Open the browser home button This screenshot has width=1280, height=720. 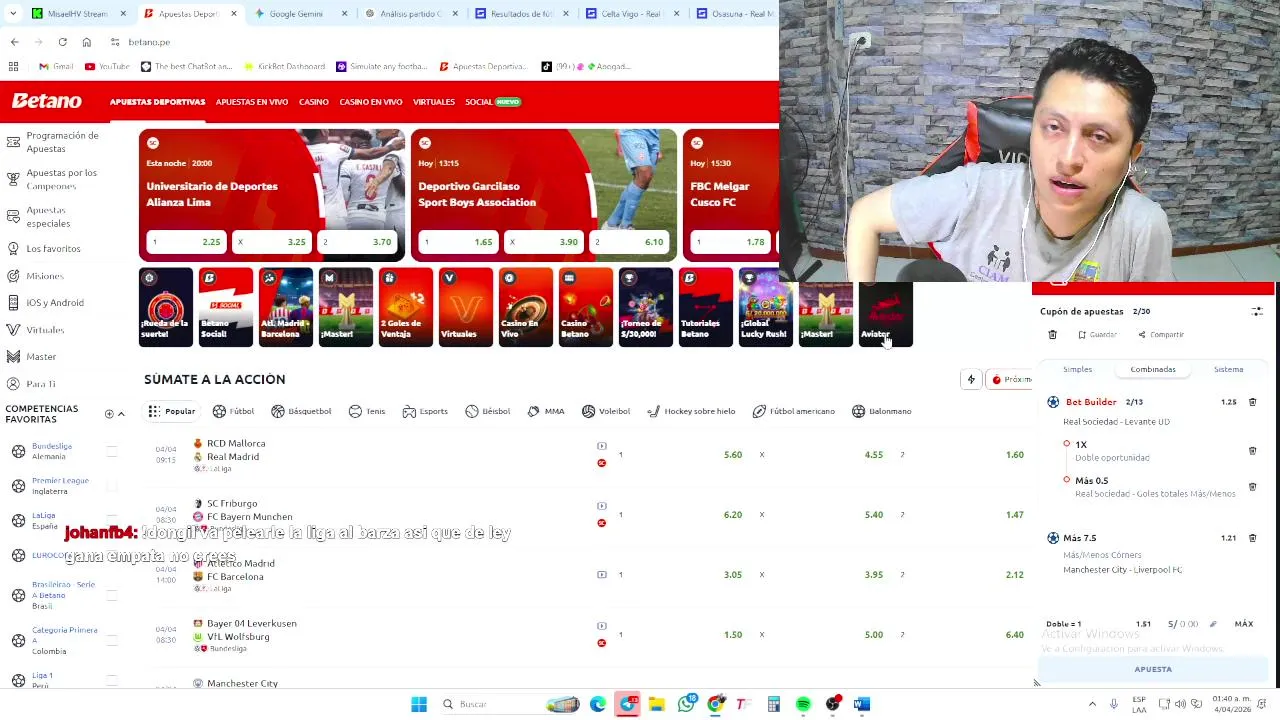coord(86,42)
